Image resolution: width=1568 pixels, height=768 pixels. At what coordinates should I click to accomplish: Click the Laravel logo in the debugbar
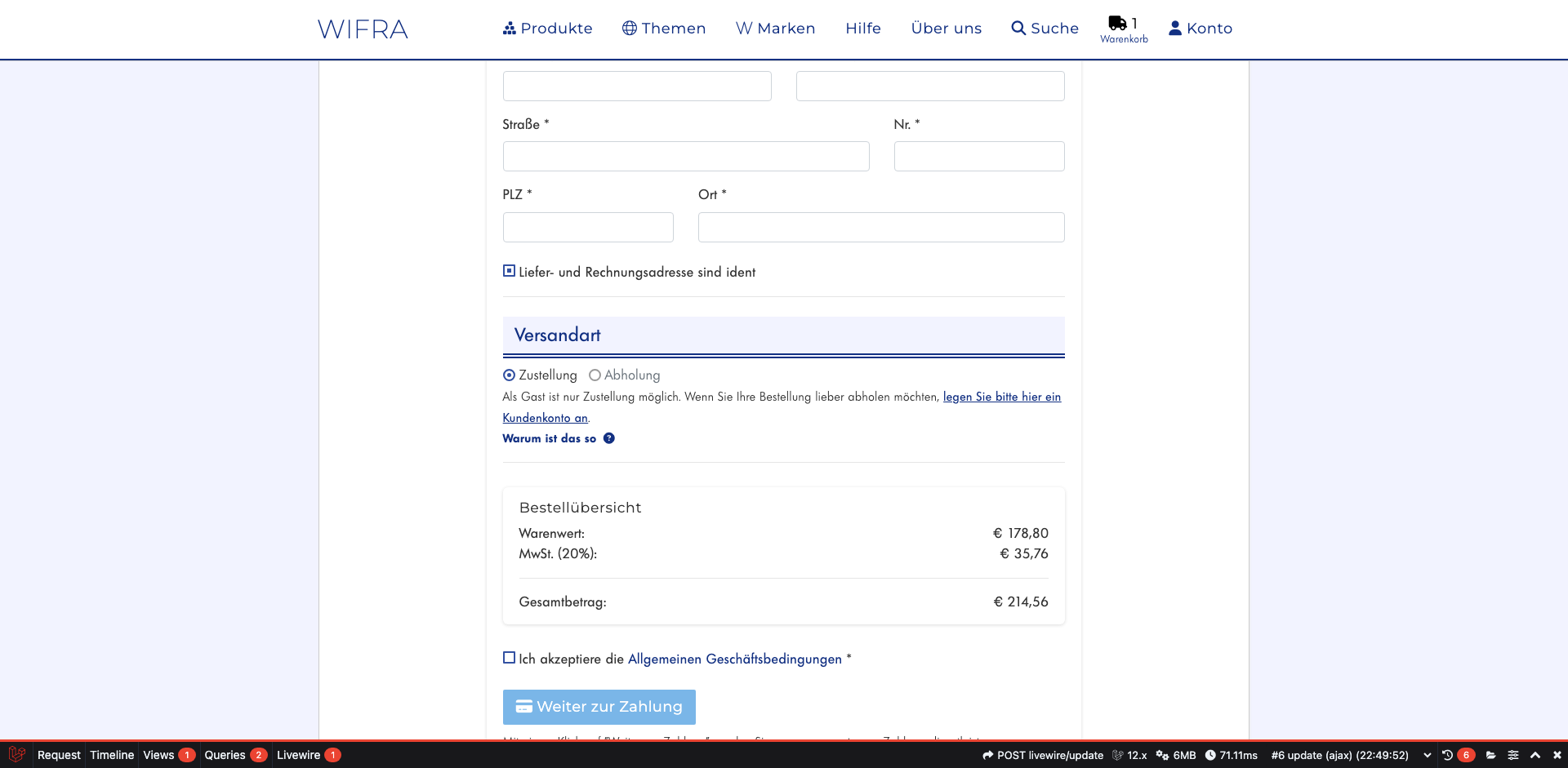16,755
